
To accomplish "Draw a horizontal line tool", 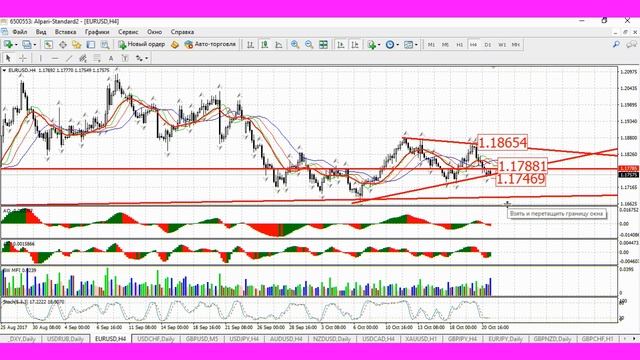I will tap(55, 58).
